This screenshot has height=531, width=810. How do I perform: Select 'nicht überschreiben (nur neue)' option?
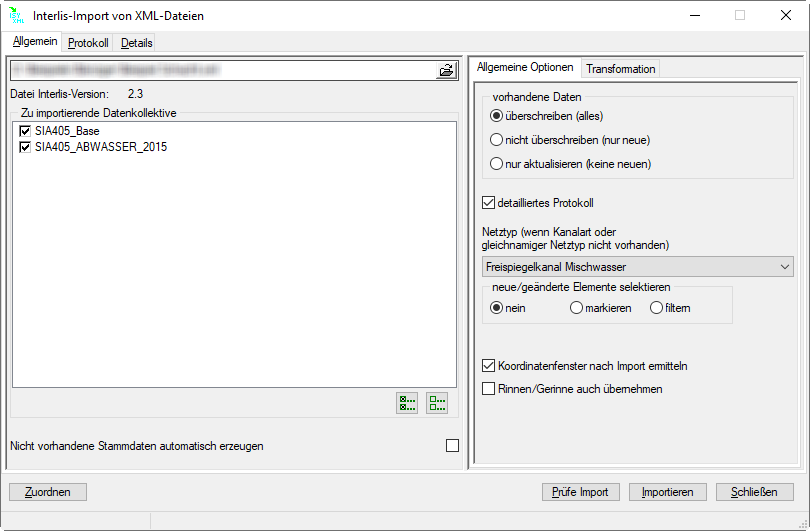[x=496, y=140]
